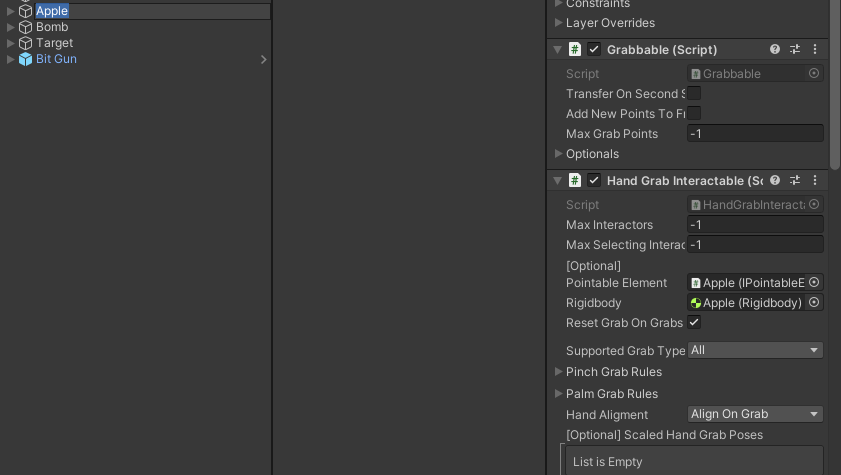Select the Bit Gun prefab name

56,59
